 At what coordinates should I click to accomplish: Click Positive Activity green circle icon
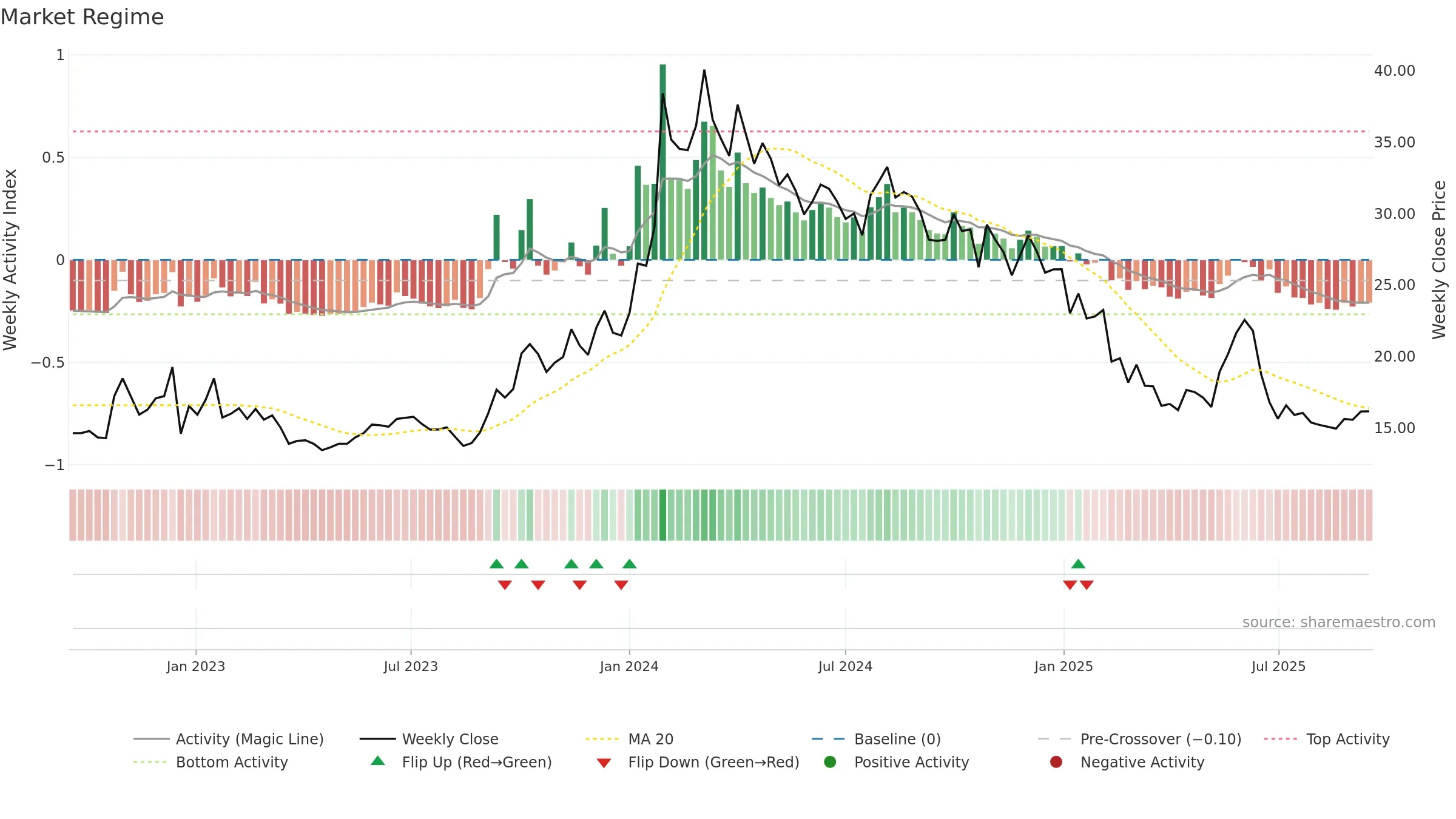point(830,762)
